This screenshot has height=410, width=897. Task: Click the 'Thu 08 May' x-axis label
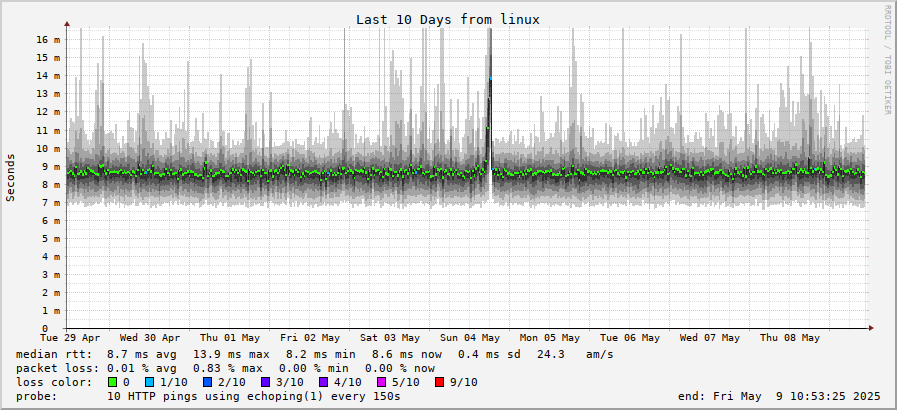coord(790,338)
